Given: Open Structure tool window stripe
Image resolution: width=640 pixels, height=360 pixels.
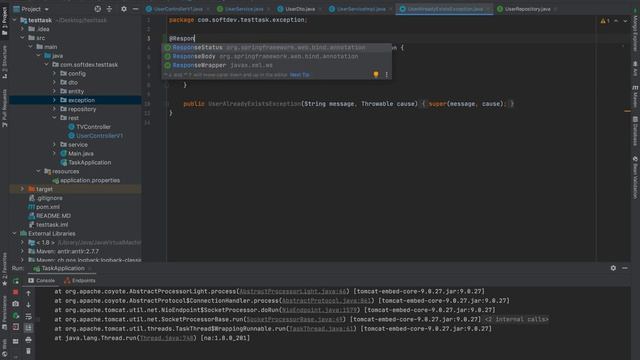Looking at the screenshot, I should point(4,62).
